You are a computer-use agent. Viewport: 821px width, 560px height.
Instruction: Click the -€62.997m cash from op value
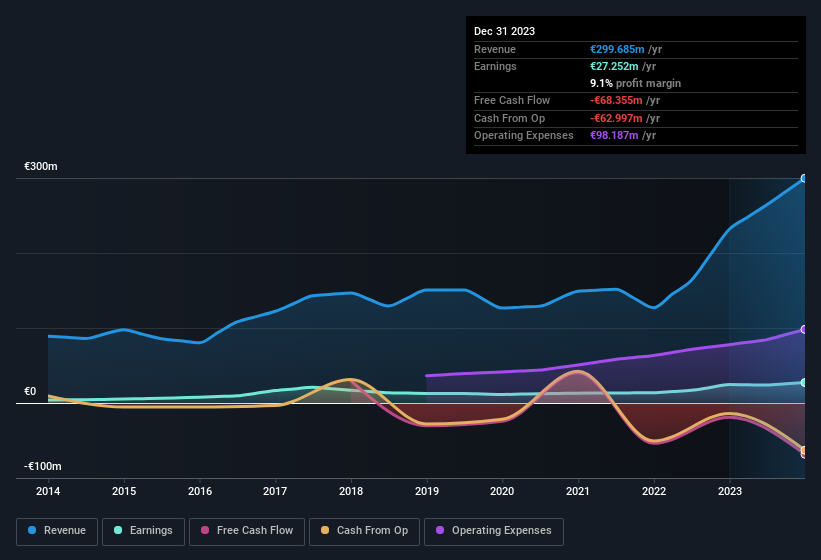point(616,118)
